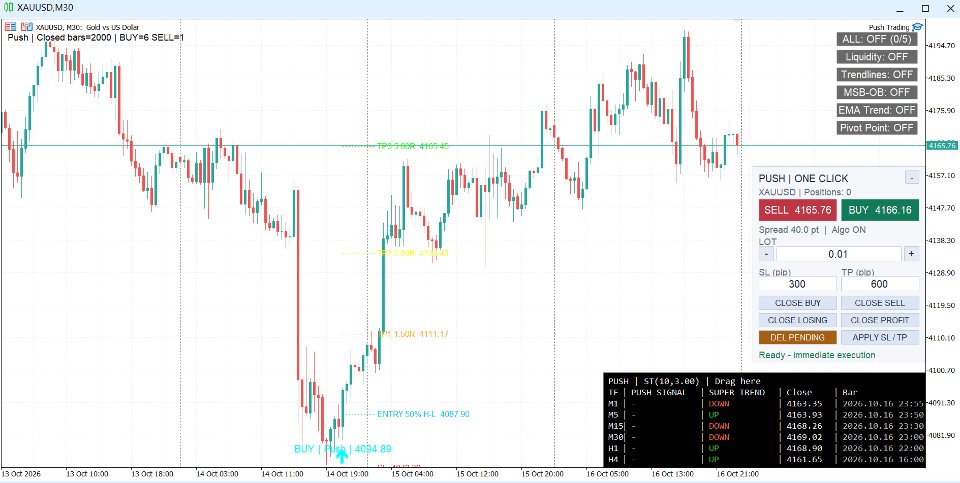Enable the MSB-OB toggle

[x=877, y=92]
